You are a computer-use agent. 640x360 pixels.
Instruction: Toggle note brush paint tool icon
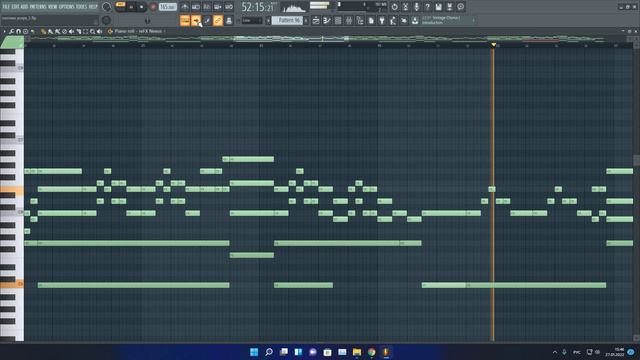coord(207,20)
